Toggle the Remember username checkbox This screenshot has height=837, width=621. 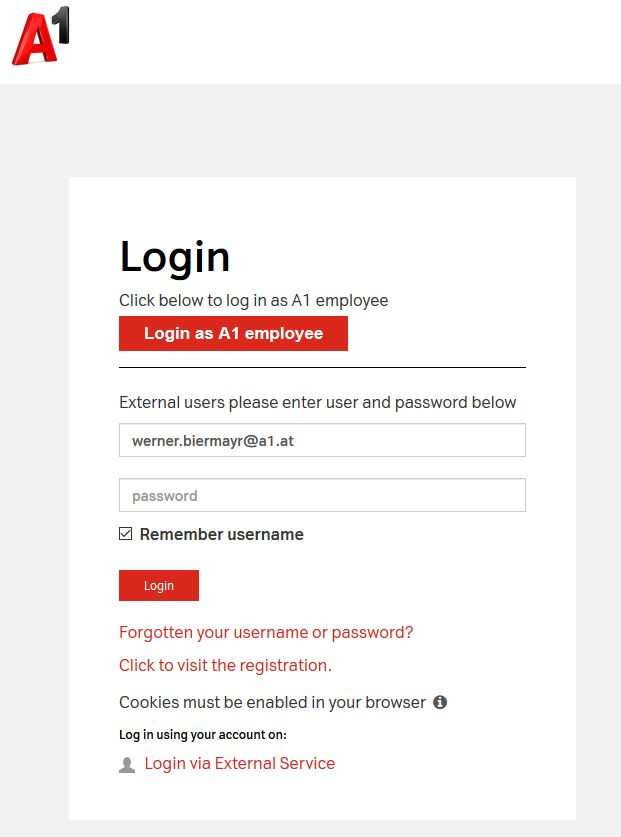tap(126, 534)
